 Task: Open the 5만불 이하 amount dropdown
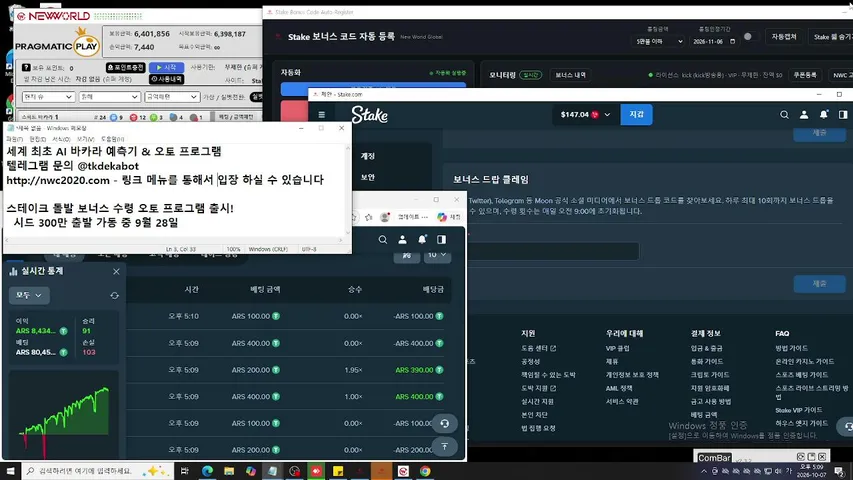(658, 41)
